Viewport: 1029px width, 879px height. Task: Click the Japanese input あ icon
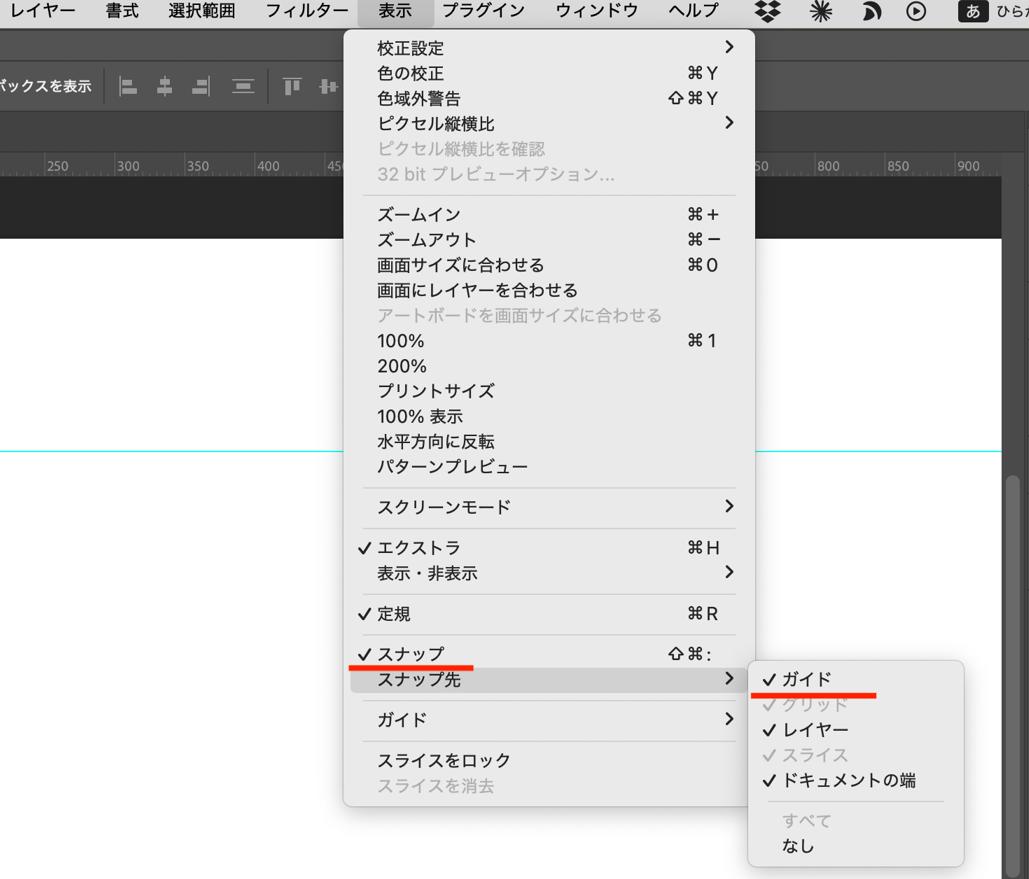click(x=973, y=11)
